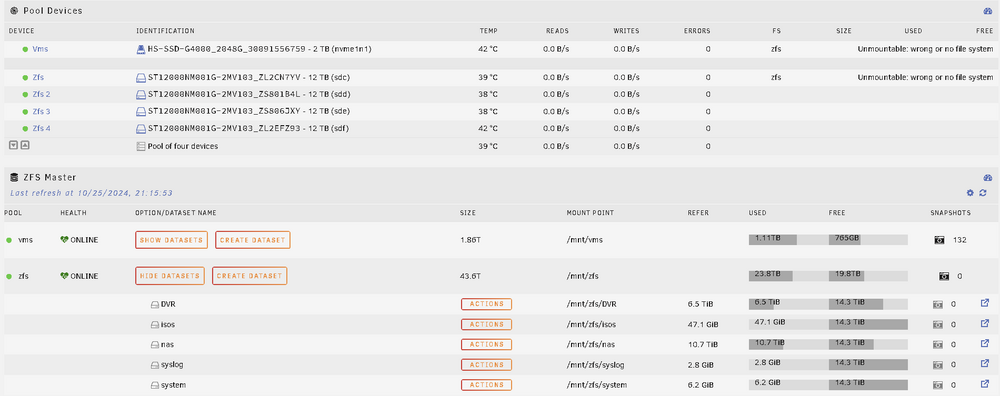Image resolution: width=1000 pixels, height=396 pixels.
Task: Click the Last refresh timestamp text
Action: tap(91, 193)
